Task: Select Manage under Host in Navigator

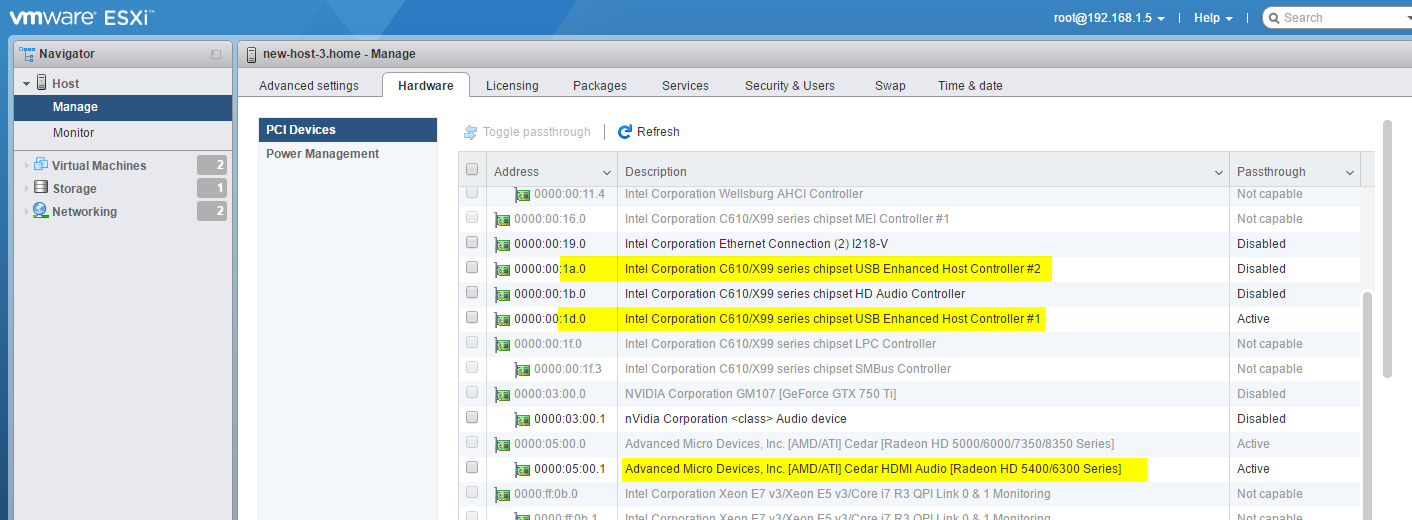Action: (123, 107)
